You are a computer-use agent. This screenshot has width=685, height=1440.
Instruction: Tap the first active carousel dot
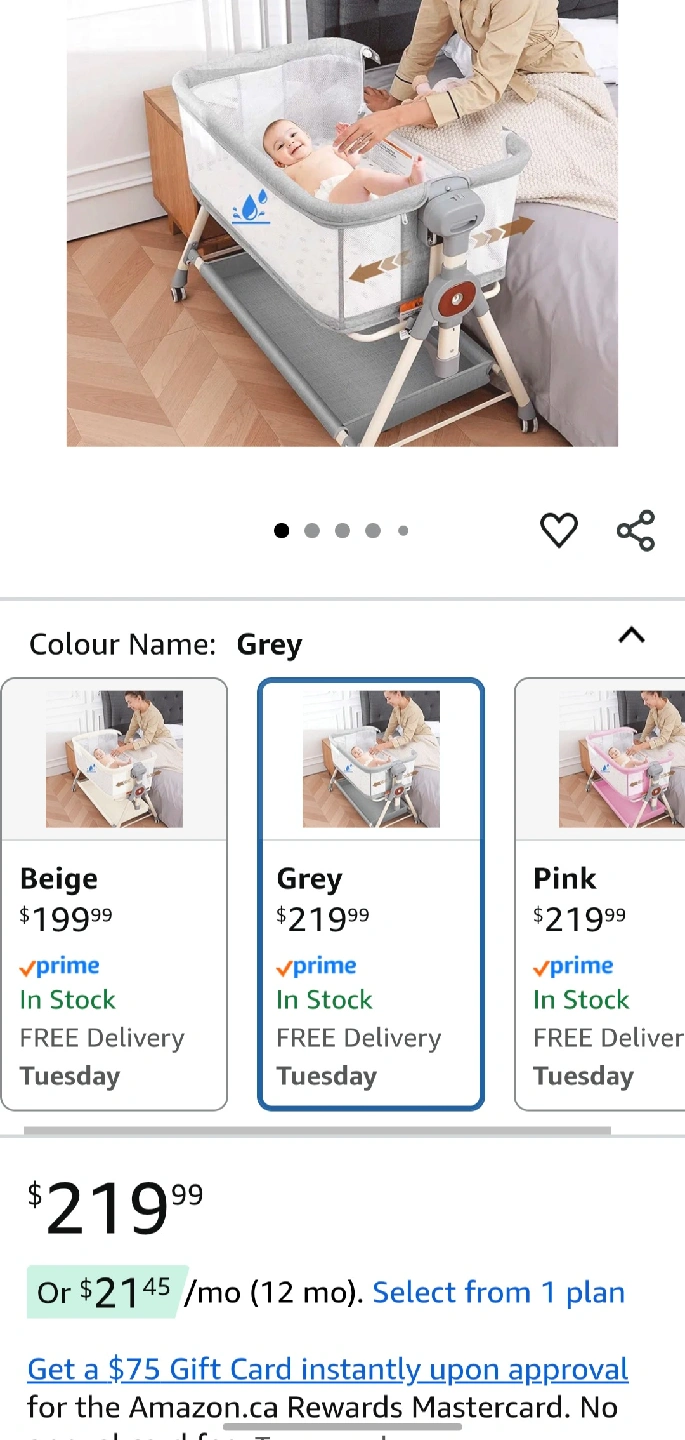point(282,531)
